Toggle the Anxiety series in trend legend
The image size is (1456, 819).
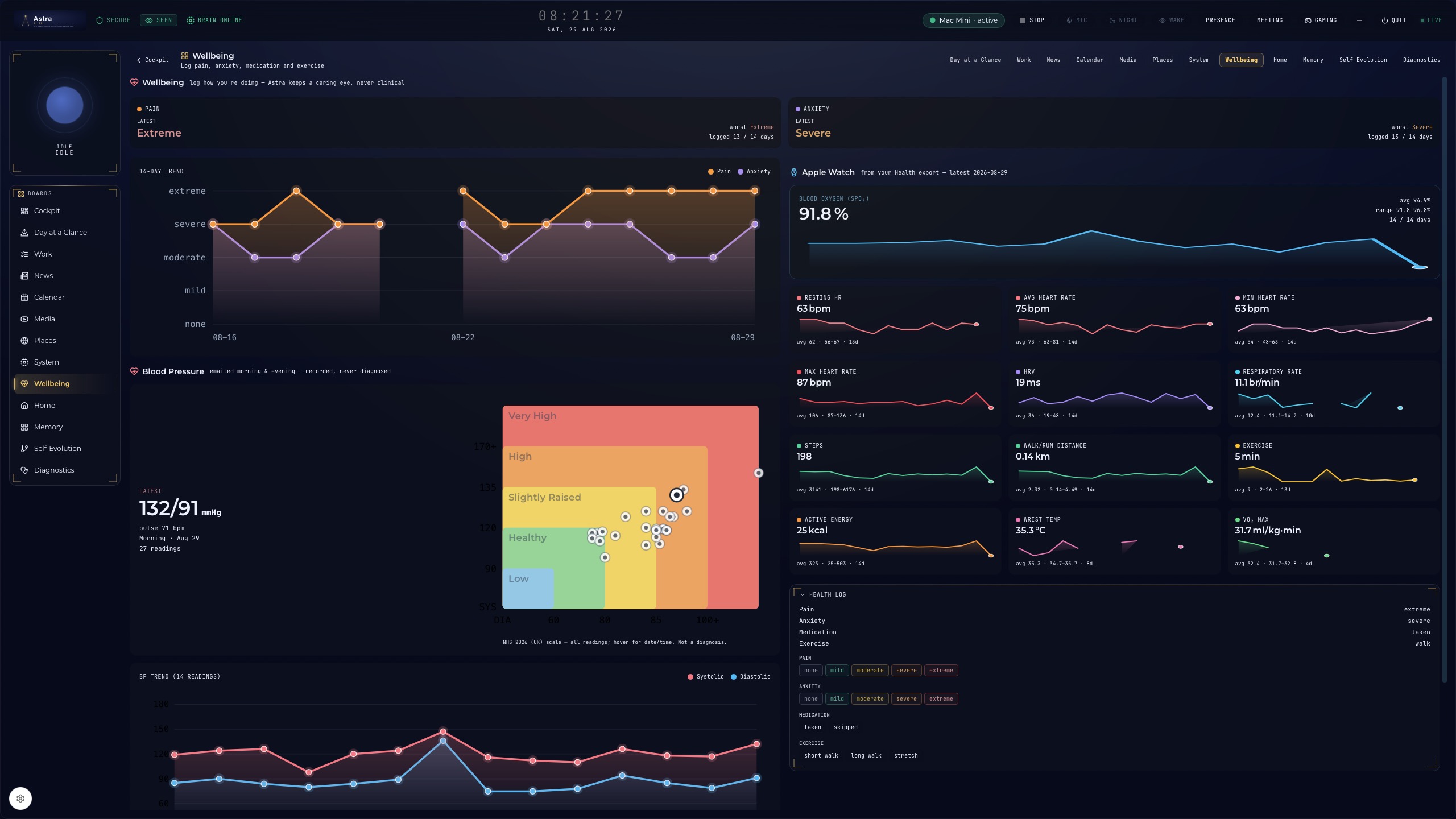(754, 172)
